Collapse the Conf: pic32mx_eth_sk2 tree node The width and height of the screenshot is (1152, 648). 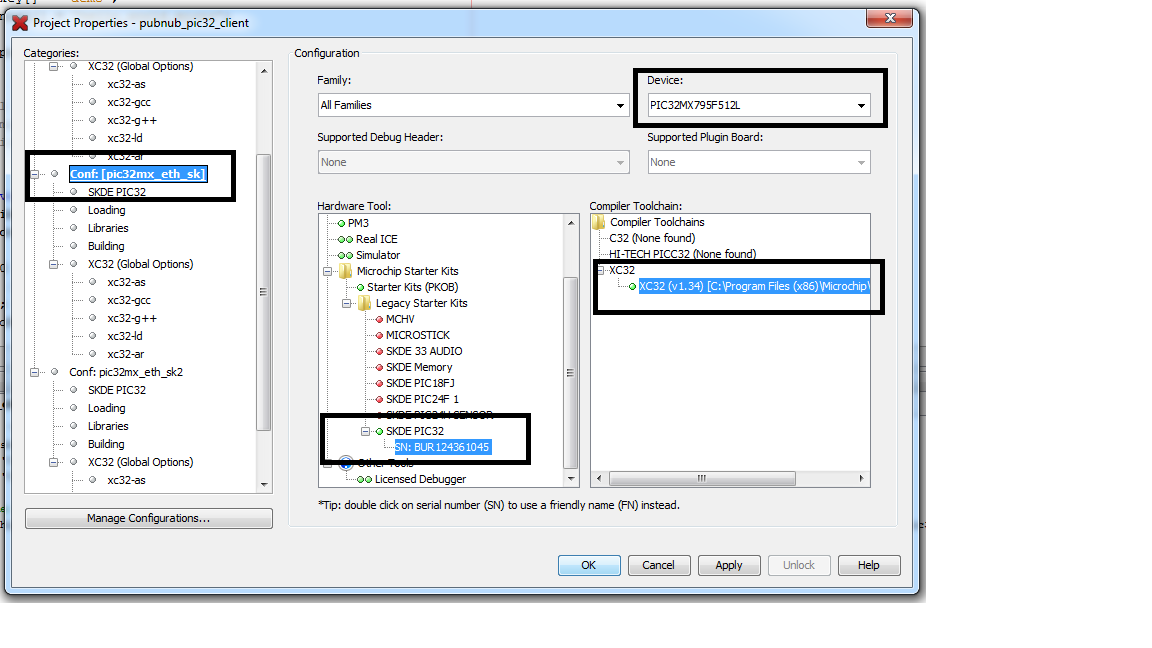[34, 372]
